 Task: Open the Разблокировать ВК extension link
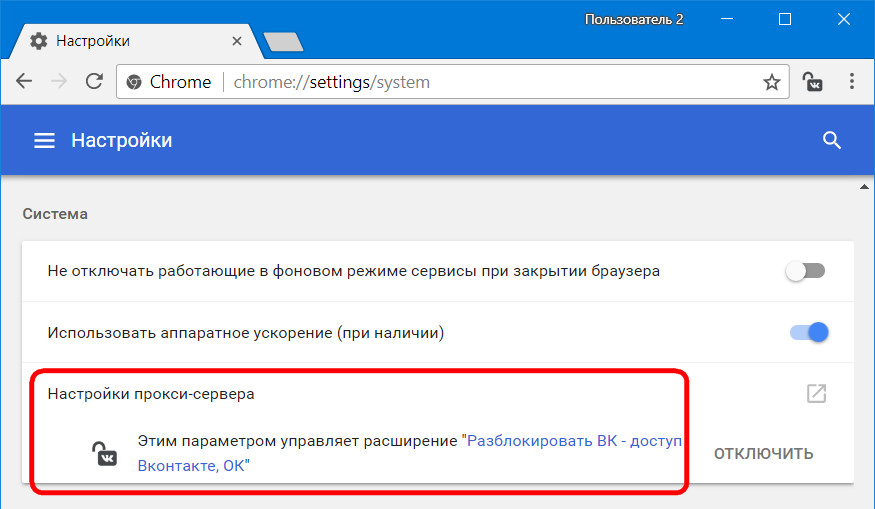pos(410,453)
